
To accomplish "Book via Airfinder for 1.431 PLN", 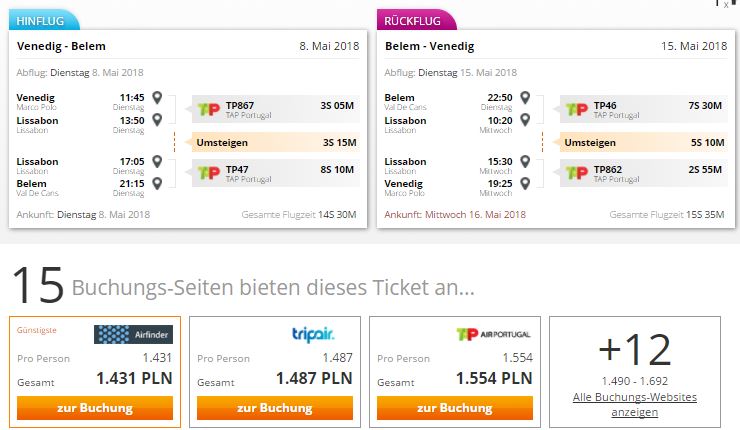I will 95,408.
